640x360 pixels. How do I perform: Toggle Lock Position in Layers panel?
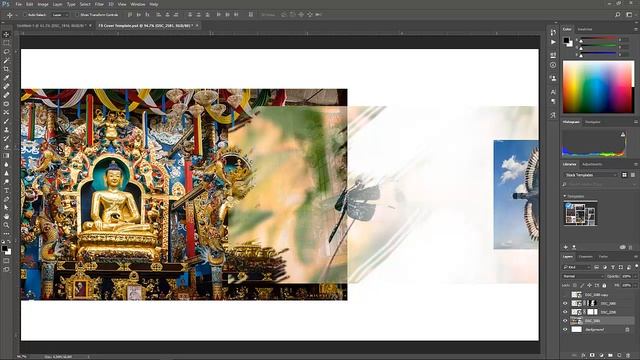coord(589,285)
